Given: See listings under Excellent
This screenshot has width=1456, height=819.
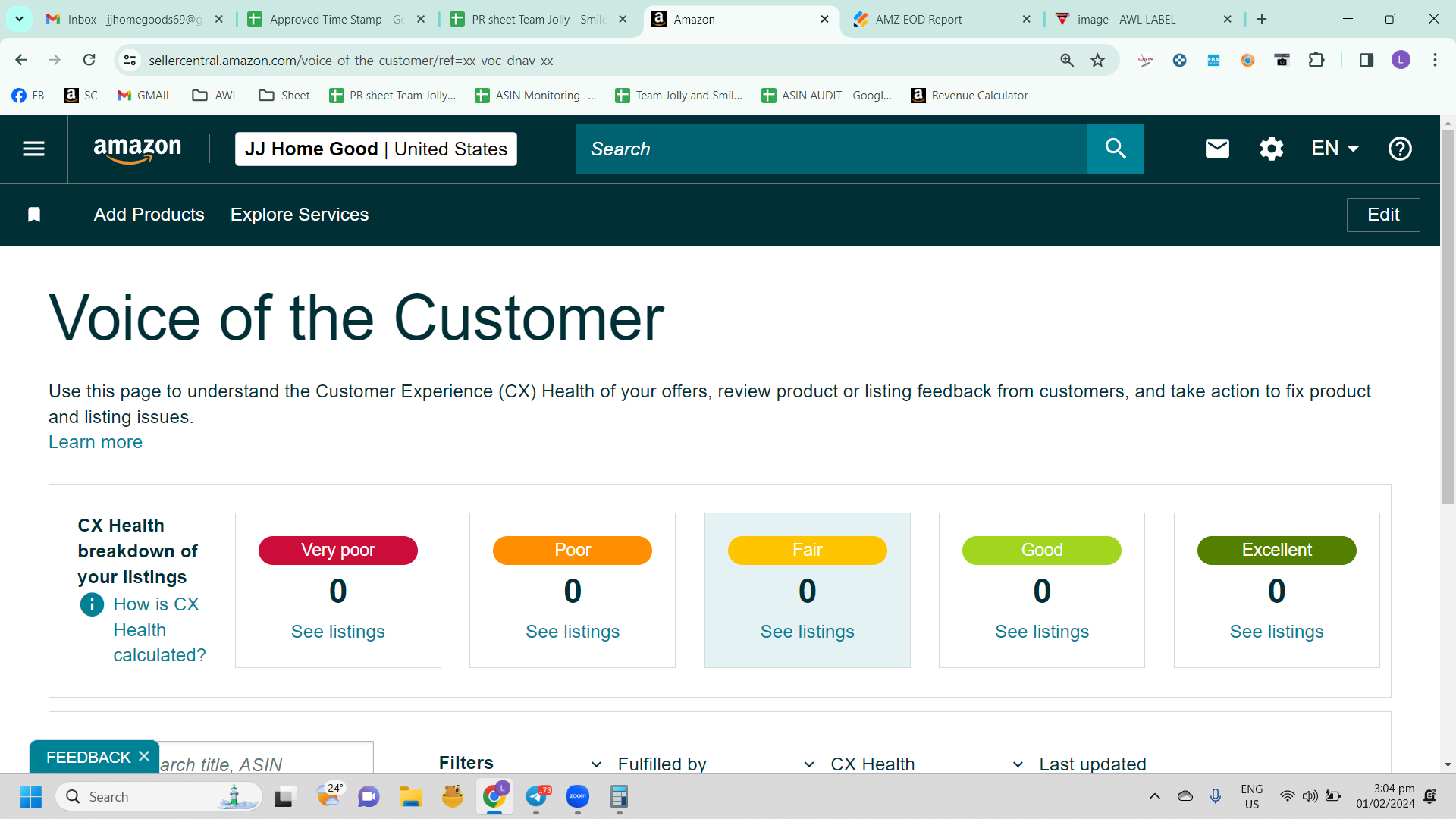Looking at the screenshot, I should tap(1277, 632).
